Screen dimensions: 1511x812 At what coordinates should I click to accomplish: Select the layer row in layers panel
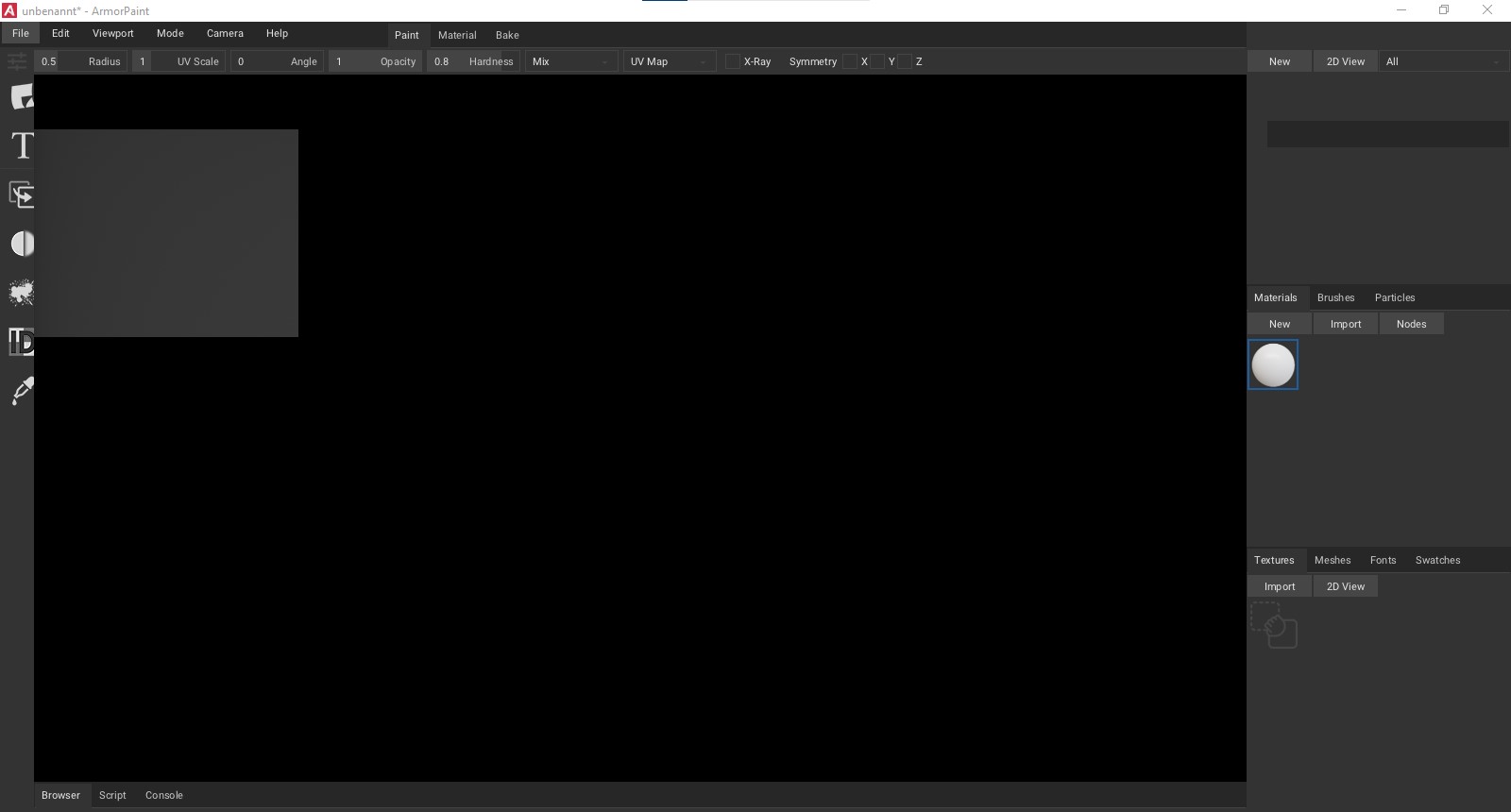[x=1387, y=134]
